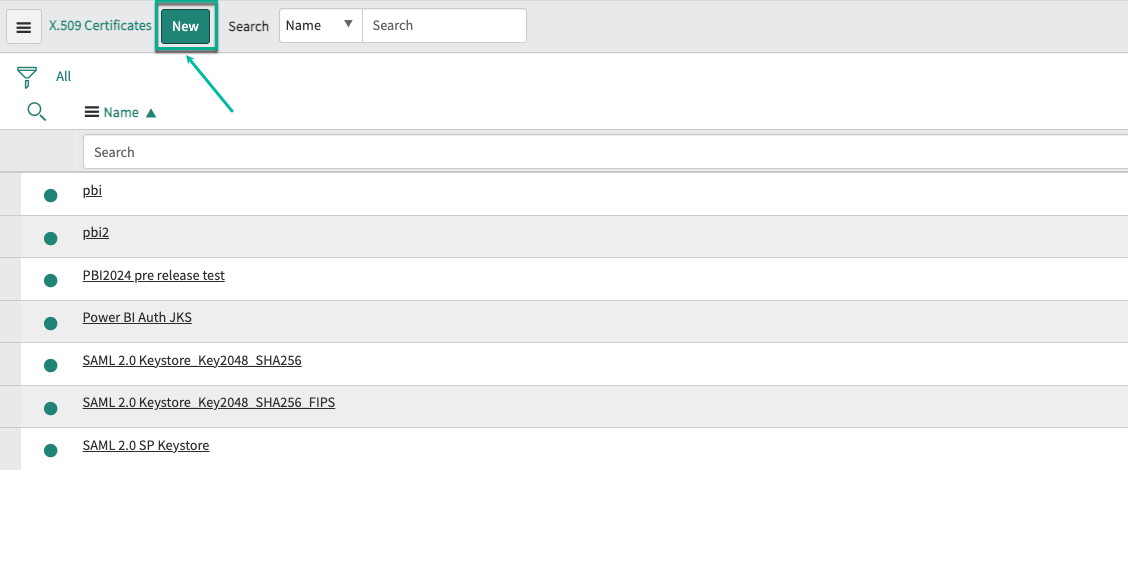Click the filter funnel icon
The width and height of the screenshot is (1128, 566).
coord(27,77)
